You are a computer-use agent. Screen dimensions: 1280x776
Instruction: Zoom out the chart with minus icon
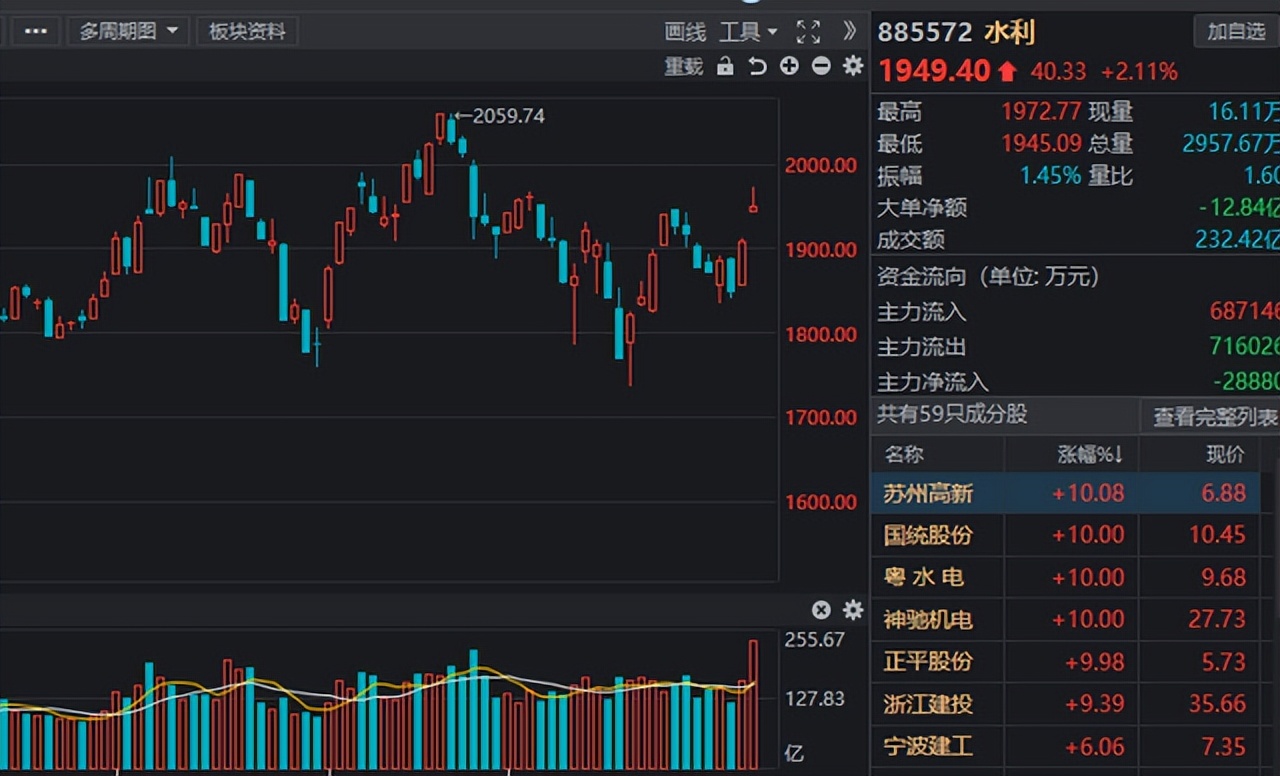tap(821, 67)
